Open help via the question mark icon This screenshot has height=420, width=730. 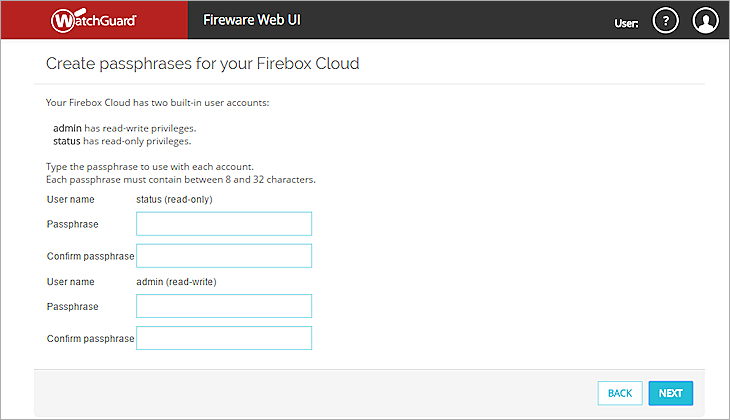click(665, 21)
